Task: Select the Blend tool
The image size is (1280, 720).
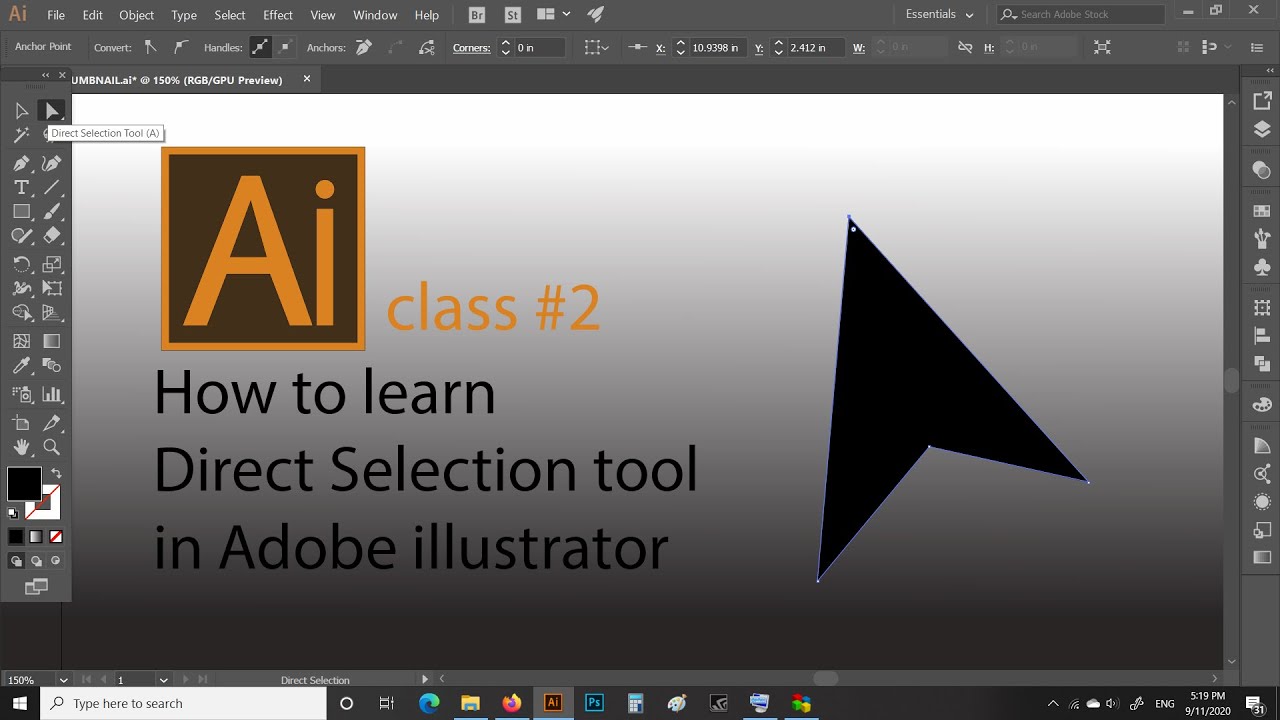Action: tap(52, 366)
